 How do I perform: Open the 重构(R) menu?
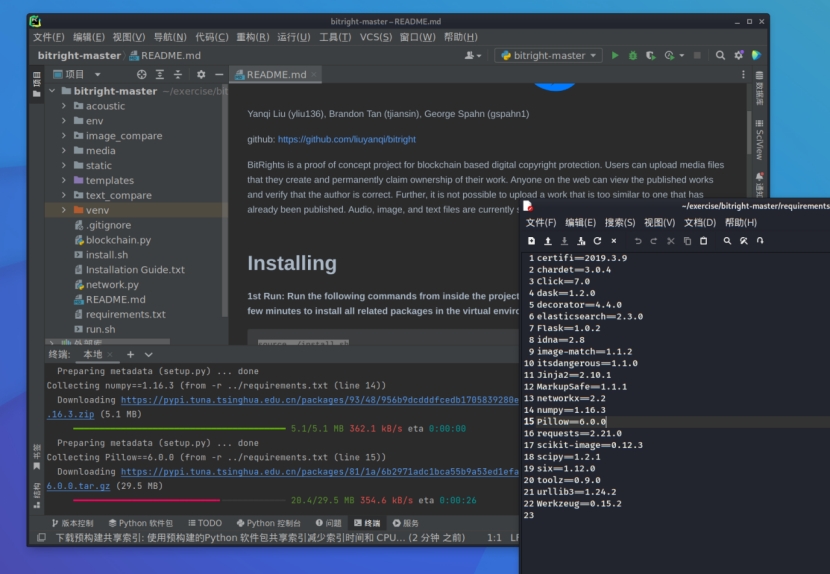(252, 37)
